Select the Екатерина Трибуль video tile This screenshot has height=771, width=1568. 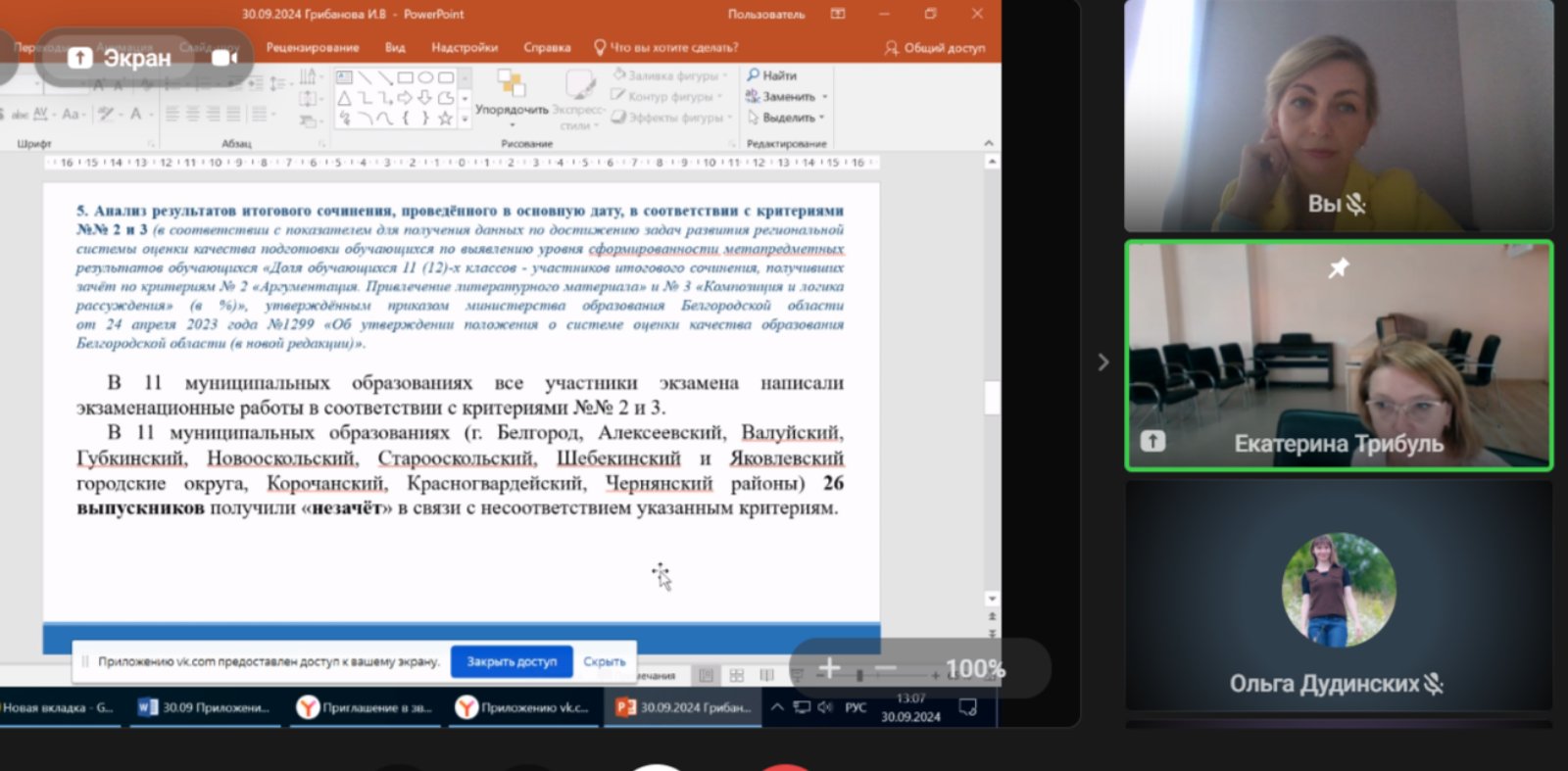(x=1339, y=356)
